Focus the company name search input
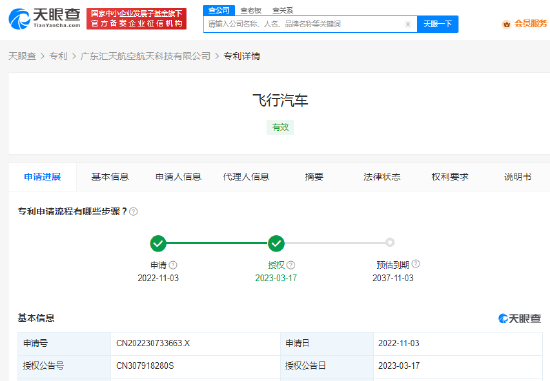 point(303,24)
